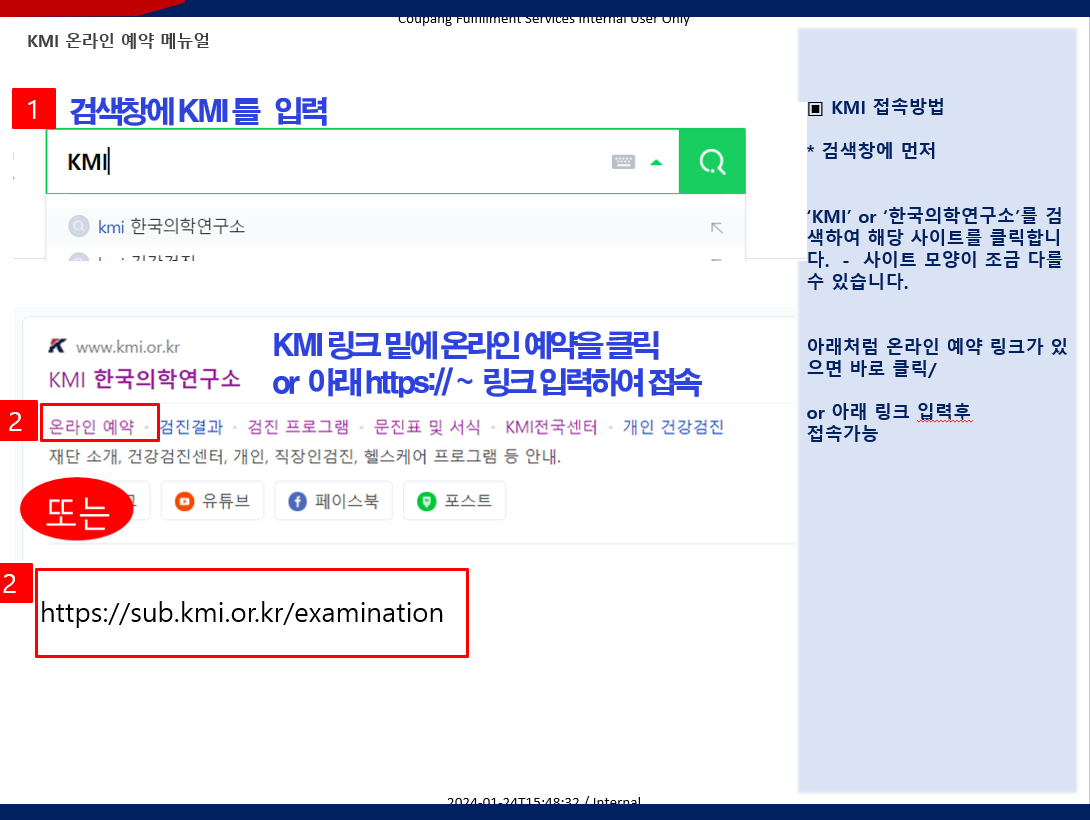This screenshot has width=1090, height=820.
Task: Click the suggestion magnifier icon beside kmi 한국의학연구소
Action: tap(79, 227)
